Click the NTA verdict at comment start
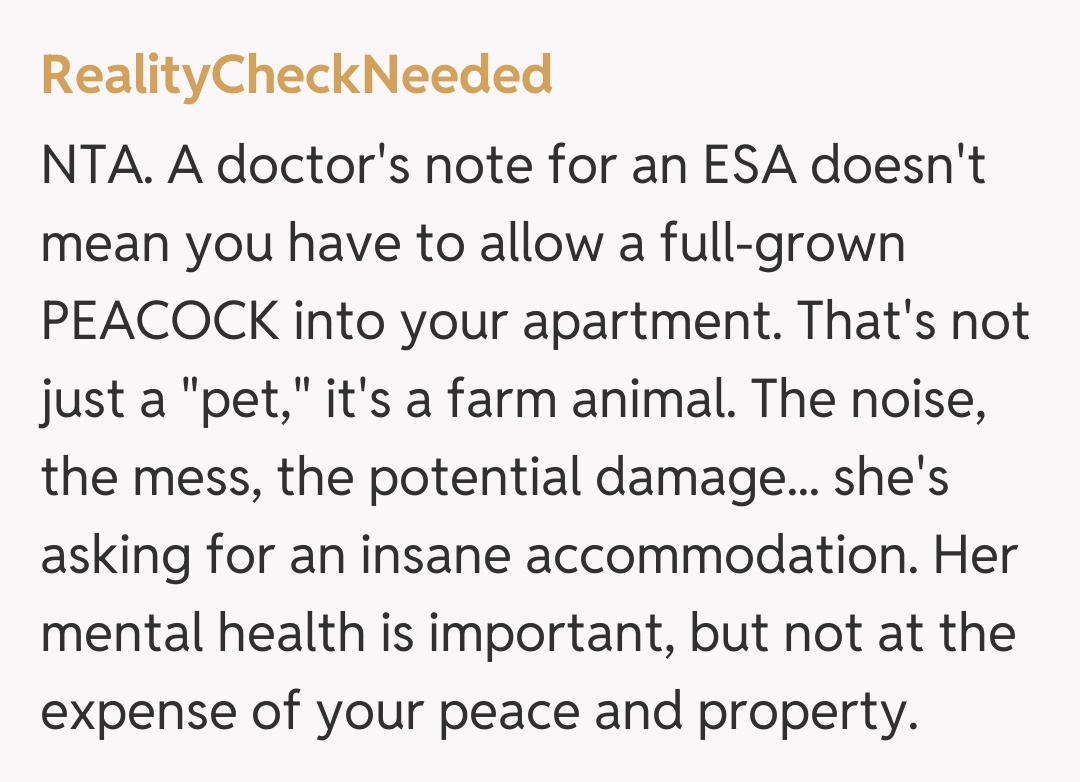This screenshot has height=782, width=1080. click(96, 164)
